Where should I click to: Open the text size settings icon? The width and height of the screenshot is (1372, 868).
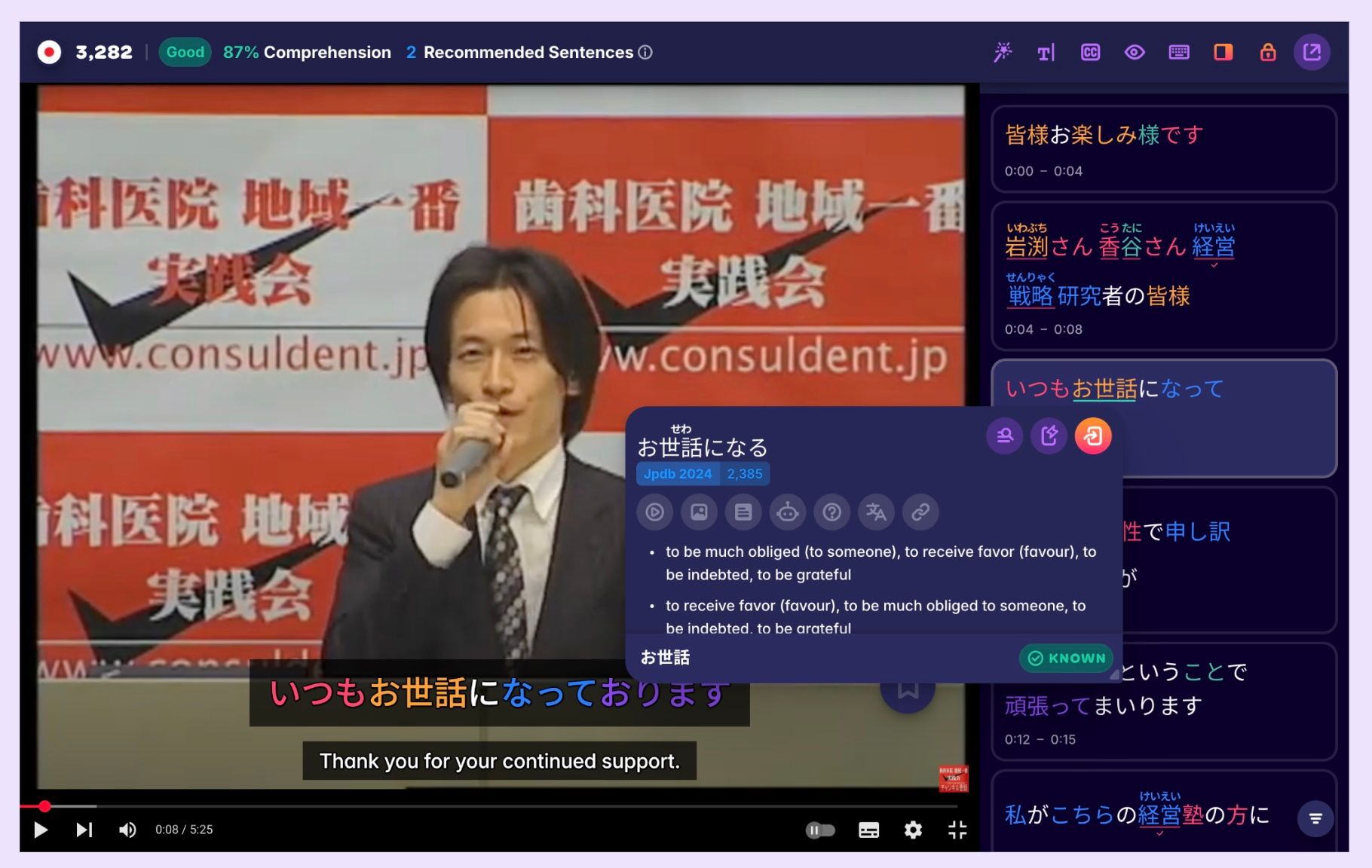[1046, 52]
